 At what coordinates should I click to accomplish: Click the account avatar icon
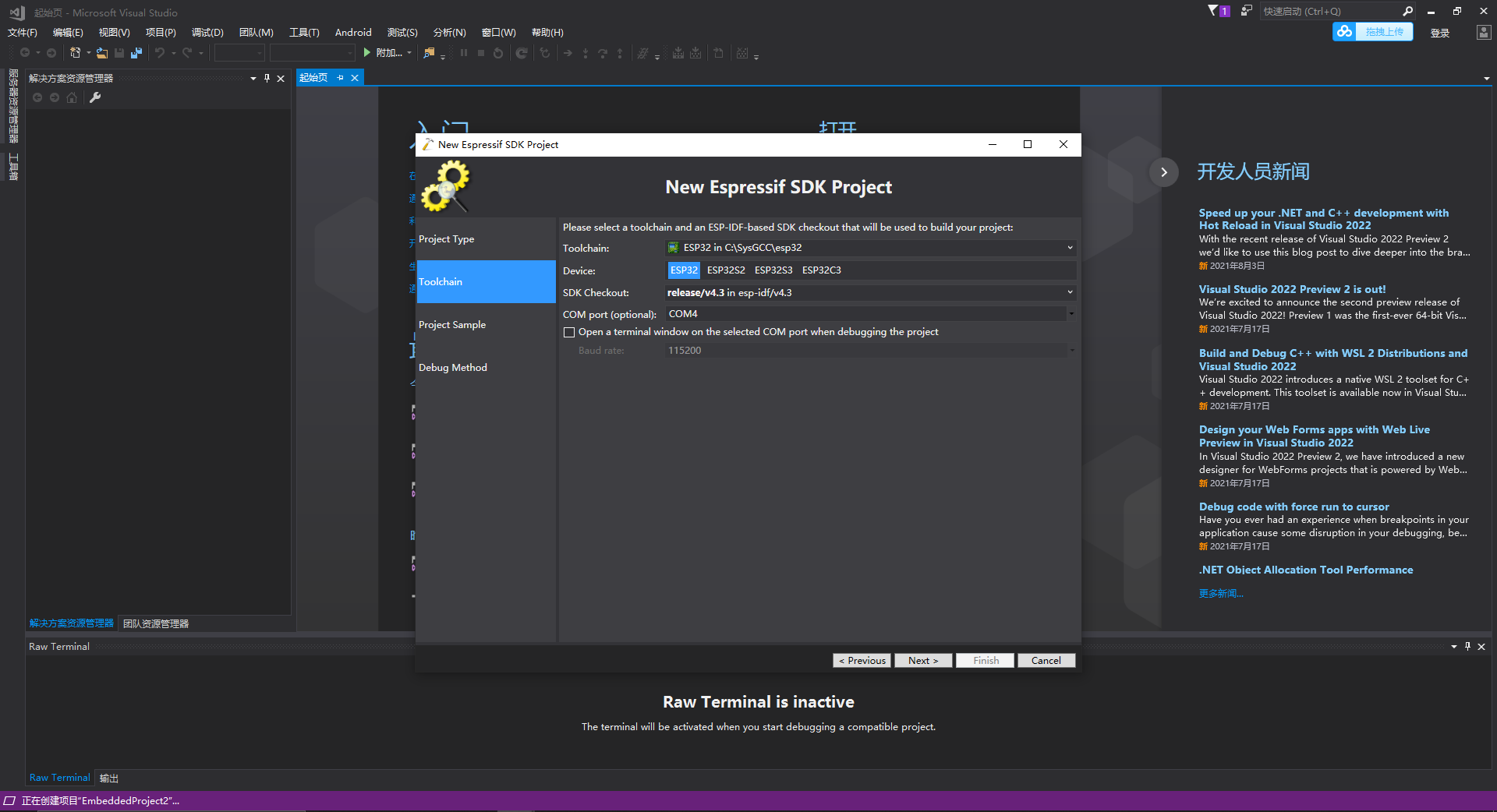click(x=1483, y=32)
